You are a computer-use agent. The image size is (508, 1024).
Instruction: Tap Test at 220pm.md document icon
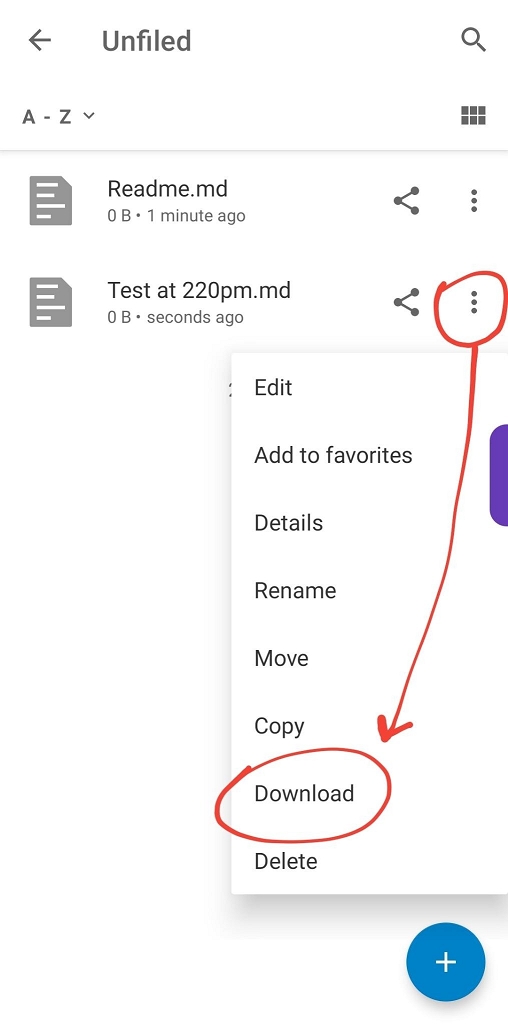coord(51,302)
